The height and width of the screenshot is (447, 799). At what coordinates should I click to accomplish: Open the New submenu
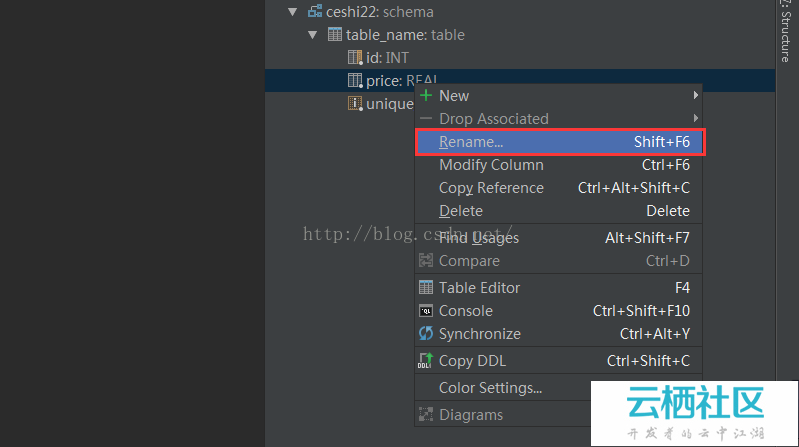558,95
